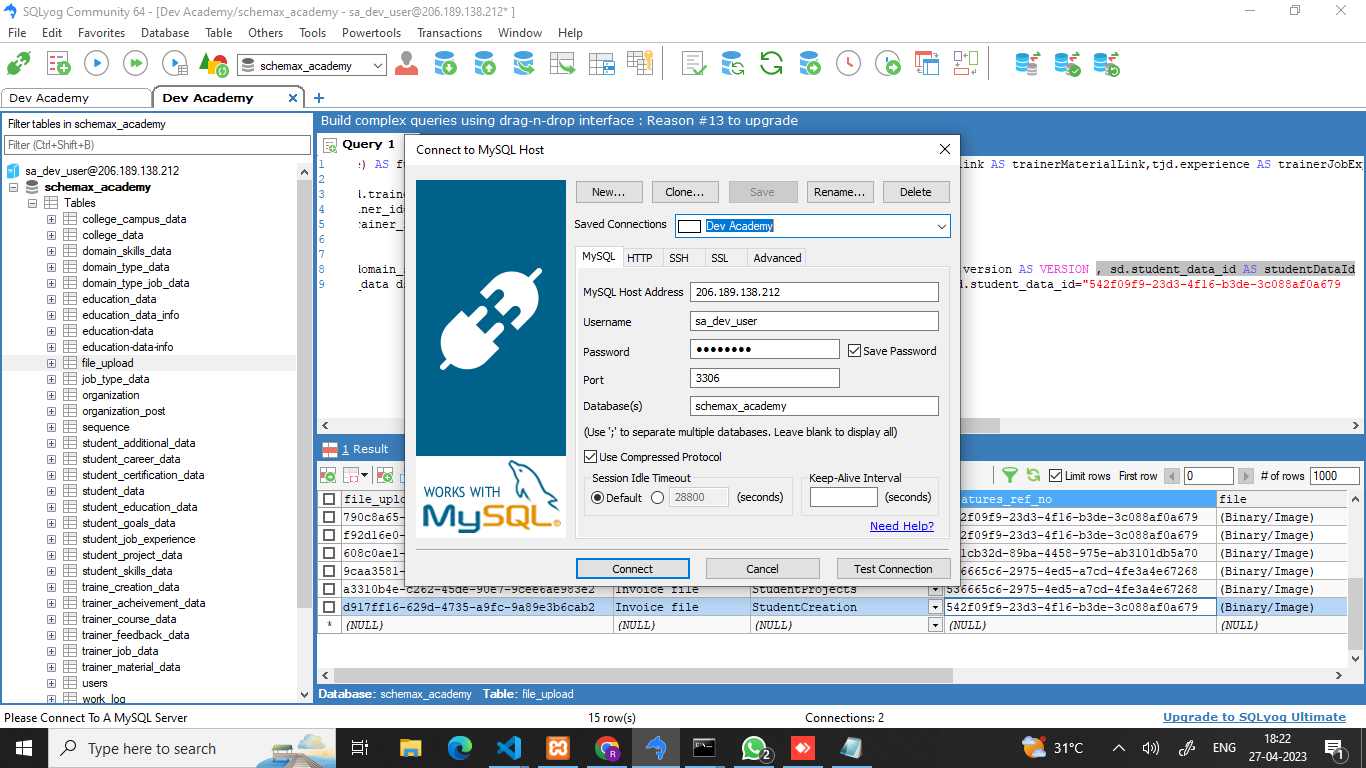Image resolution: width=1366 pixels, height=768 pixels.
Task: Click the Execute Query play icon
Action: coord(96,65)
